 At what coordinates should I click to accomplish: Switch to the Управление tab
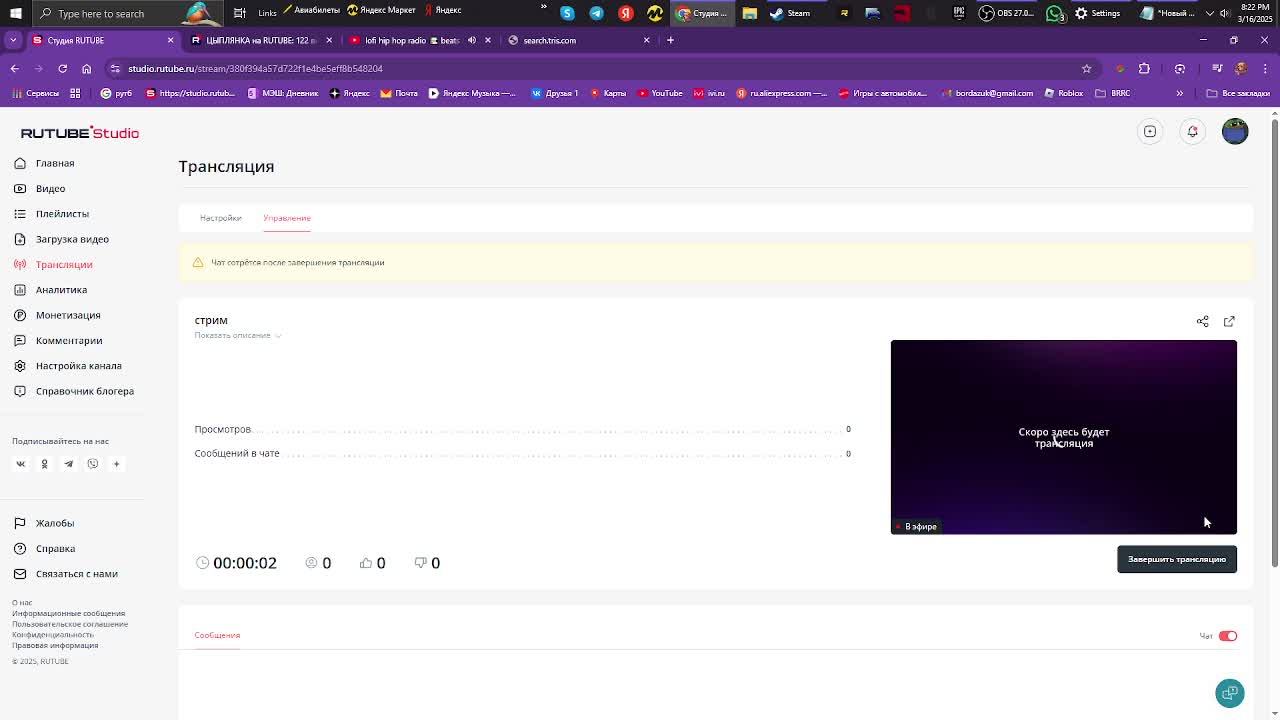[287, 218]
